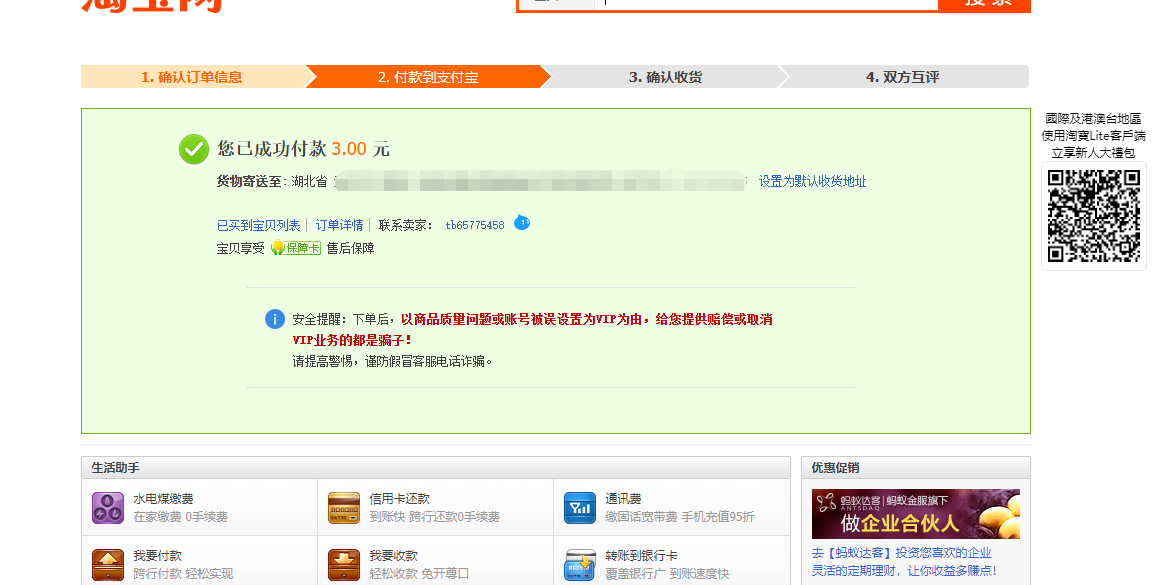Select step 3 确认收货
Screen dimensions: 1157x585
pos(665,77)
